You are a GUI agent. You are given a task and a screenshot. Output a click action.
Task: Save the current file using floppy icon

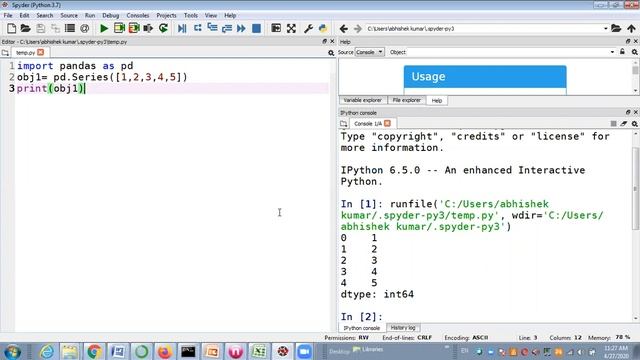(x=40, y=28)
